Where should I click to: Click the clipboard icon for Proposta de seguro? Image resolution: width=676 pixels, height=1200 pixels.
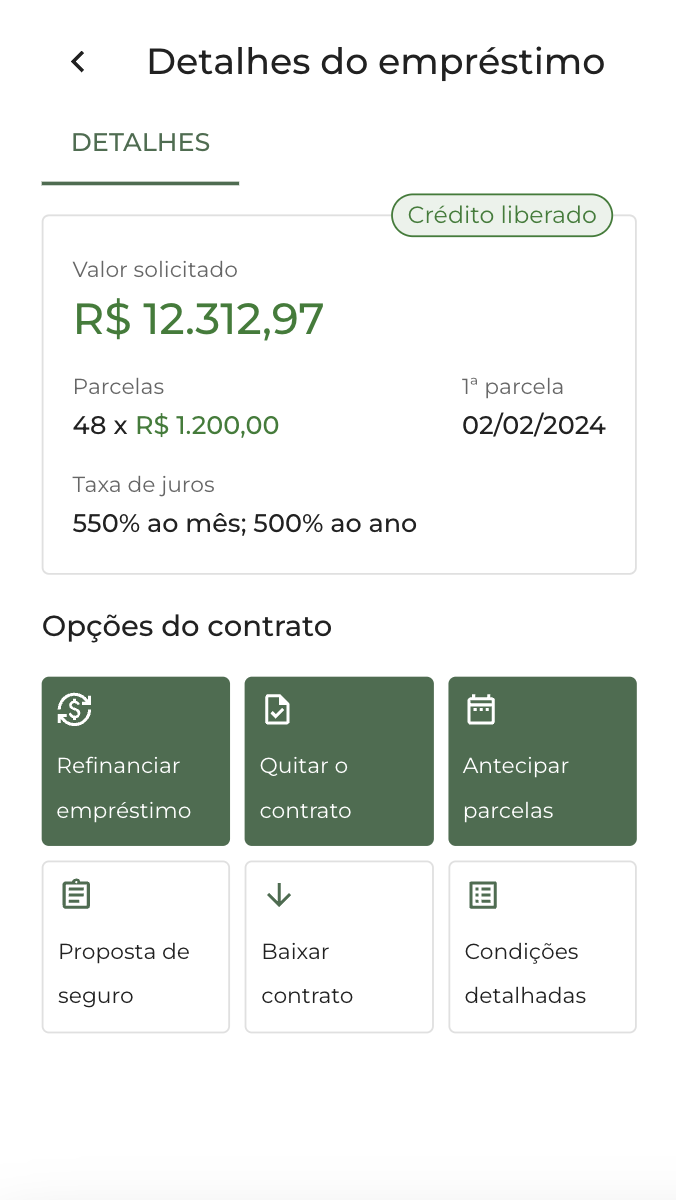click(x=76, y=894)
